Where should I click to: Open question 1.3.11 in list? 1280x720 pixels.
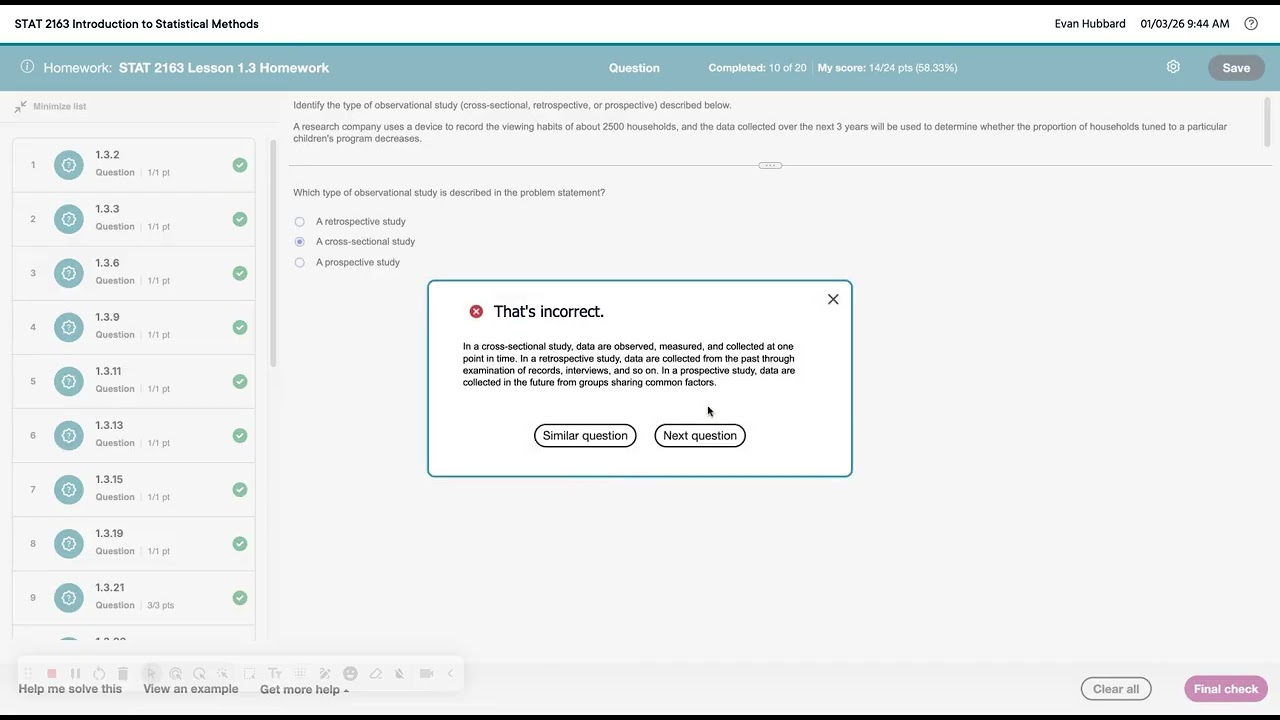[134, 381]
